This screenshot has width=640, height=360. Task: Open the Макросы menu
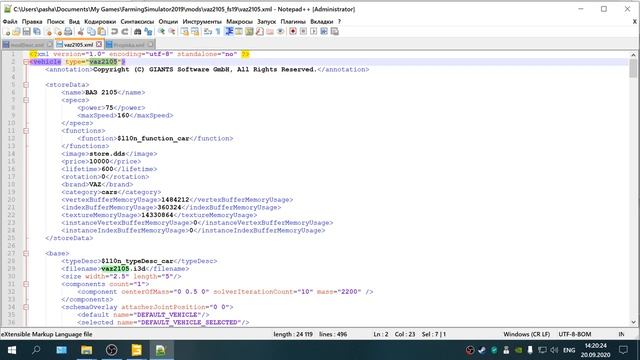tap(239, 21)
